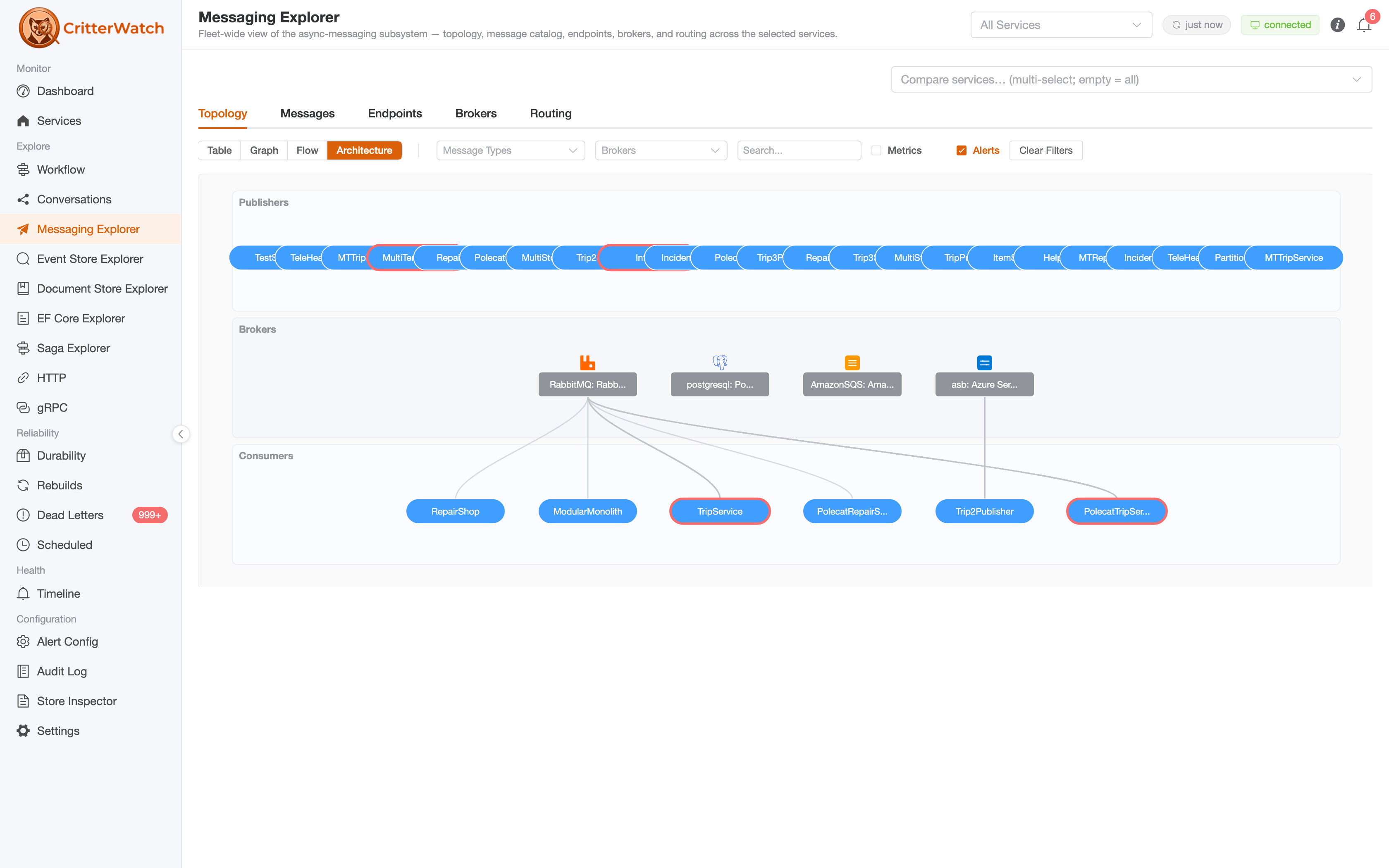Switch to the Routing tab
Screen dimensions: 1389x868
coord(551,114)
